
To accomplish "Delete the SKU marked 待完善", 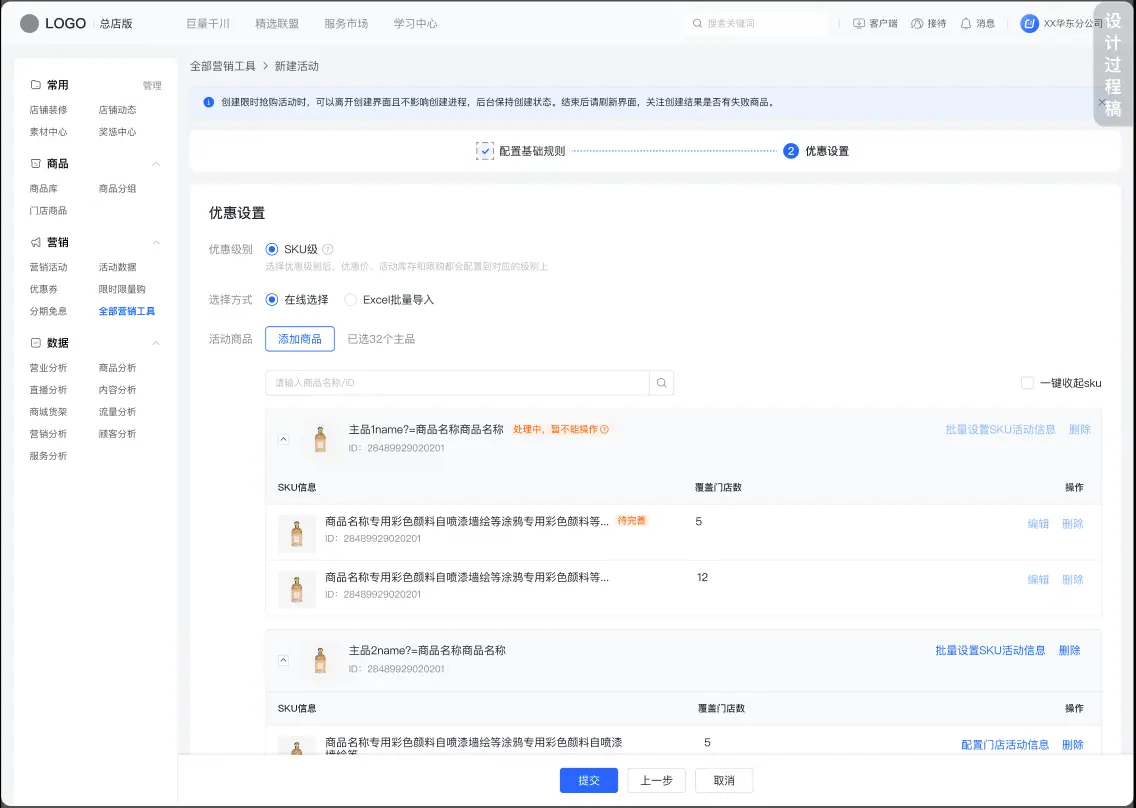I will [1073, 523].
